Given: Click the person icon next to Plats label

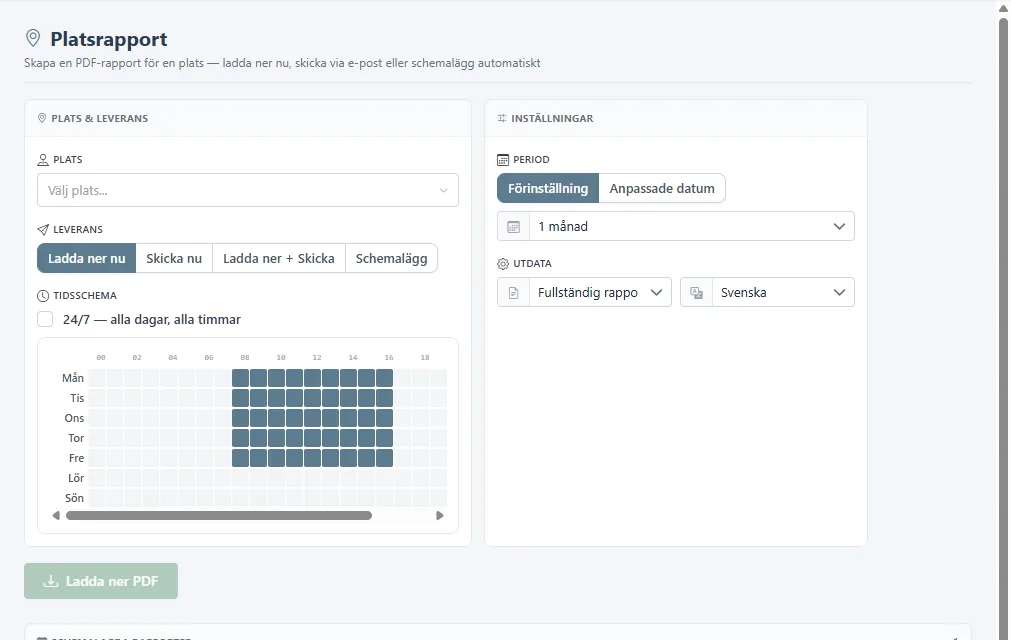Looking at the screenshot, I should (43, 160).
